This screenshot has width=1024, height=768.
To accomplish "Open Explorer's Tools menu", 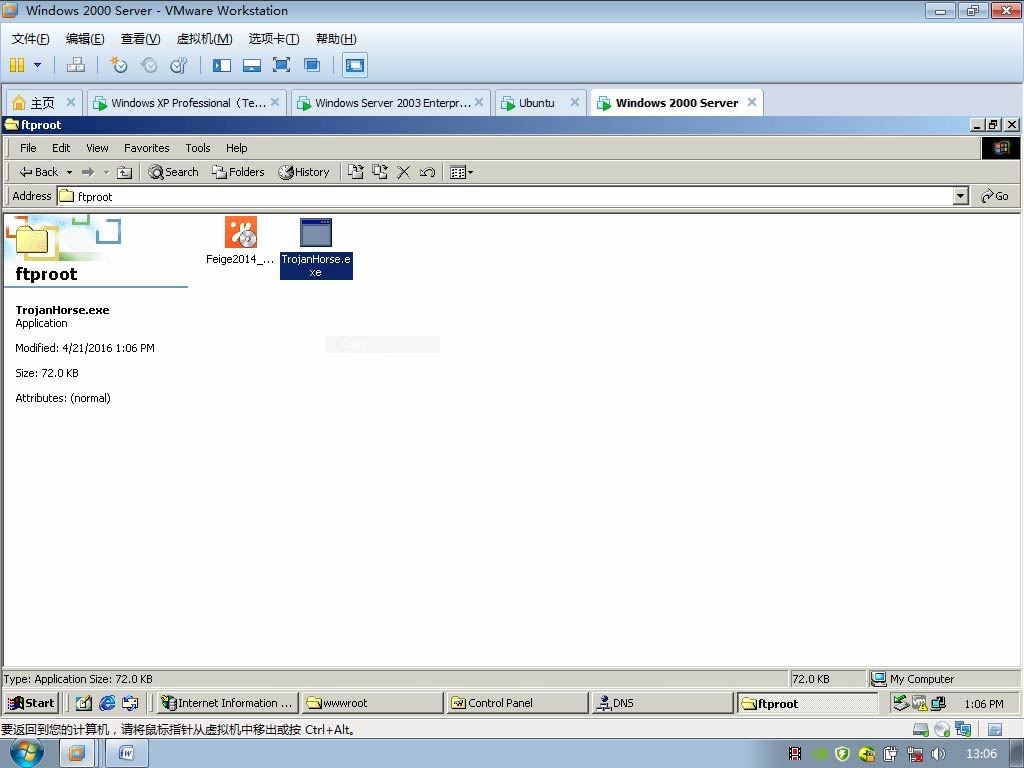I will [197, 148].
